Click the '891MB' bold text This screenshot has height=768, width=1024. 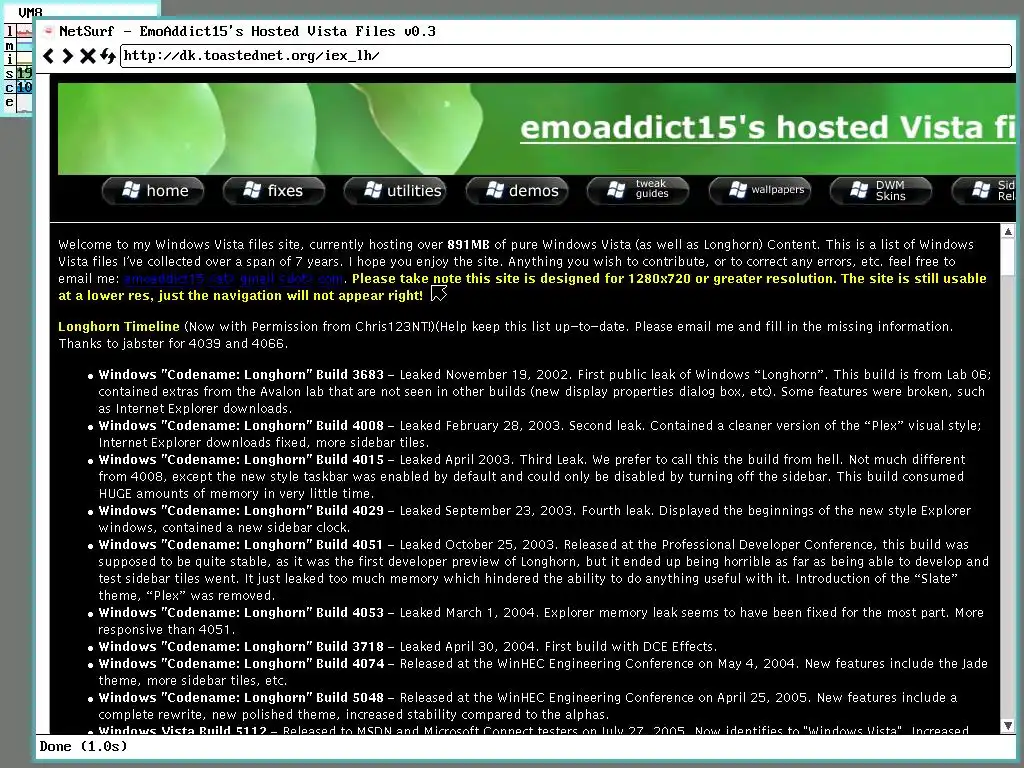click(x=468, y=245)
